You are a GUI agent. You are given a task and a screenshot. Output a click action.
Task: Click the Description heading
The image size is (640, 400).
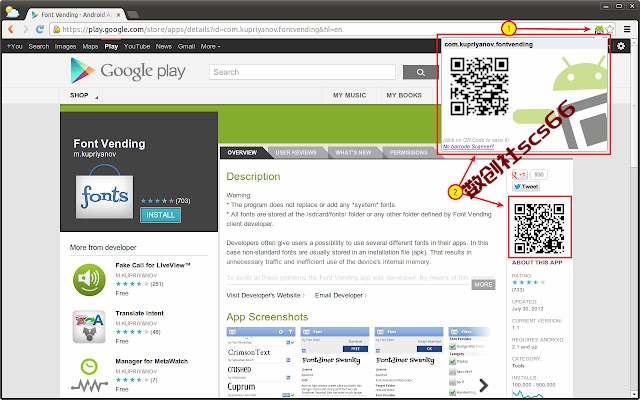(253, 176)
